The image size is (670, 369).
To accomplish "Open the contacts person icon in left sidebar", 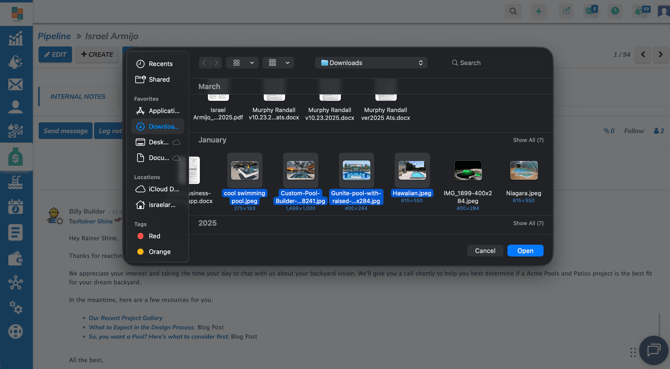I will 15,107.
